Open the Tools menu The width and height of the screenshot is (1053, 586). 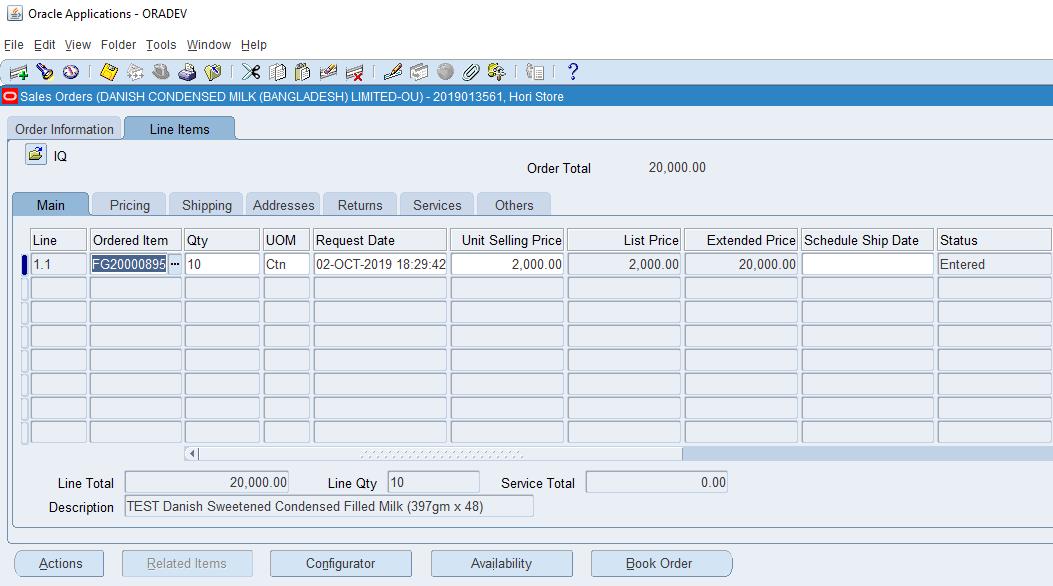coord(161,45)
